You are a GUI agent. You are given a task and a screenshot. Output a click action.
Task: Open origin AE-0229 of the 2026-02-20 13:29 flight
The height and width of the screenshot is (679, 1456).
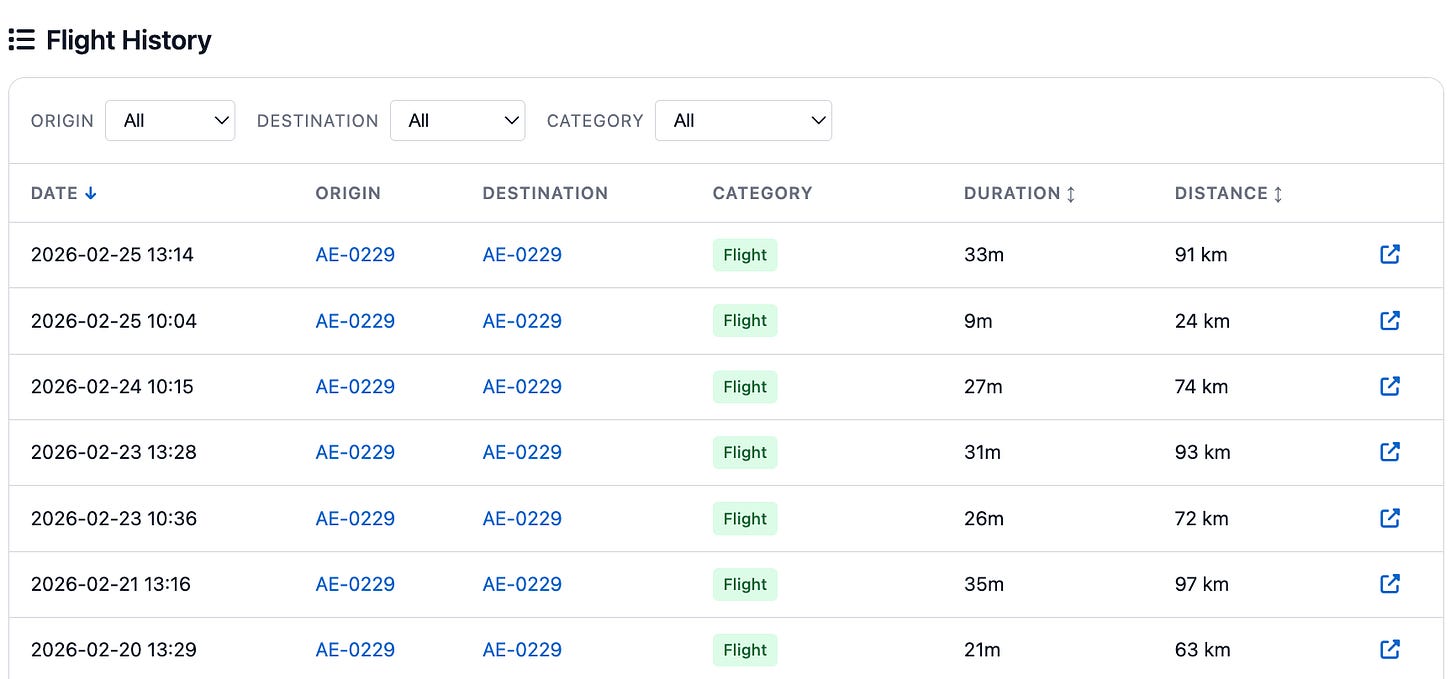355,650
